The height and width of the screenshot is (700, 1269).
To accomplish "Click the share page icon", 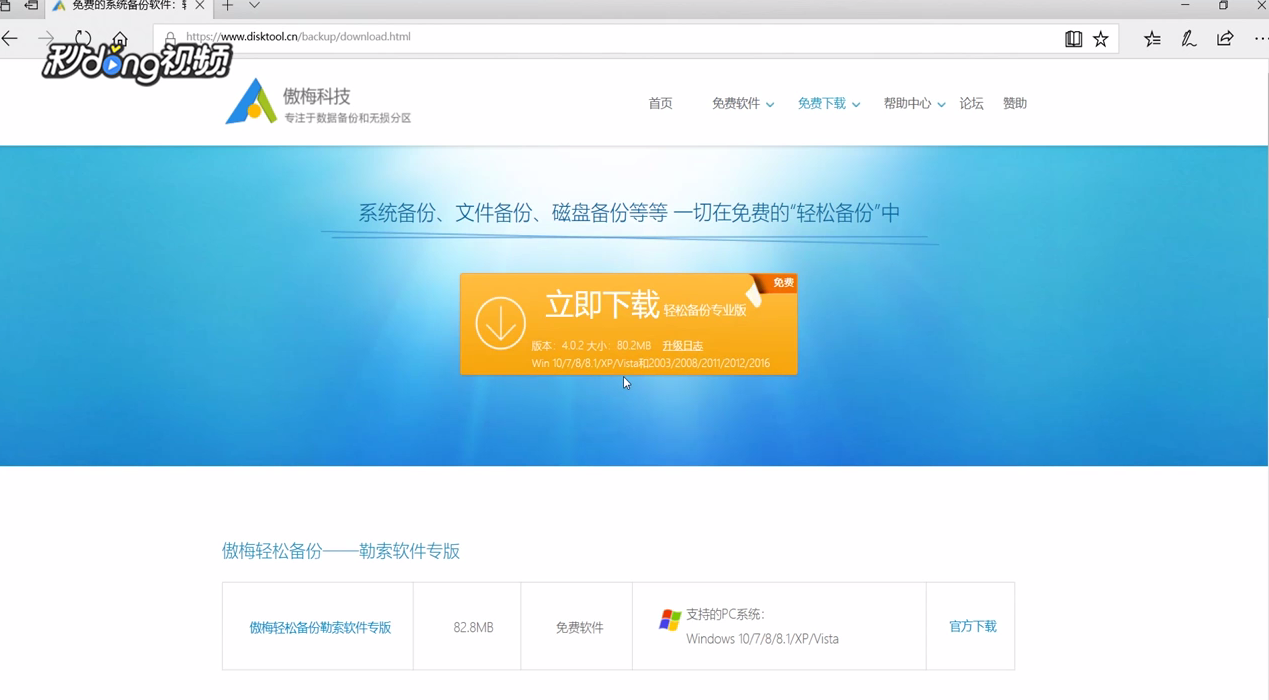I will coord(1225,39).
